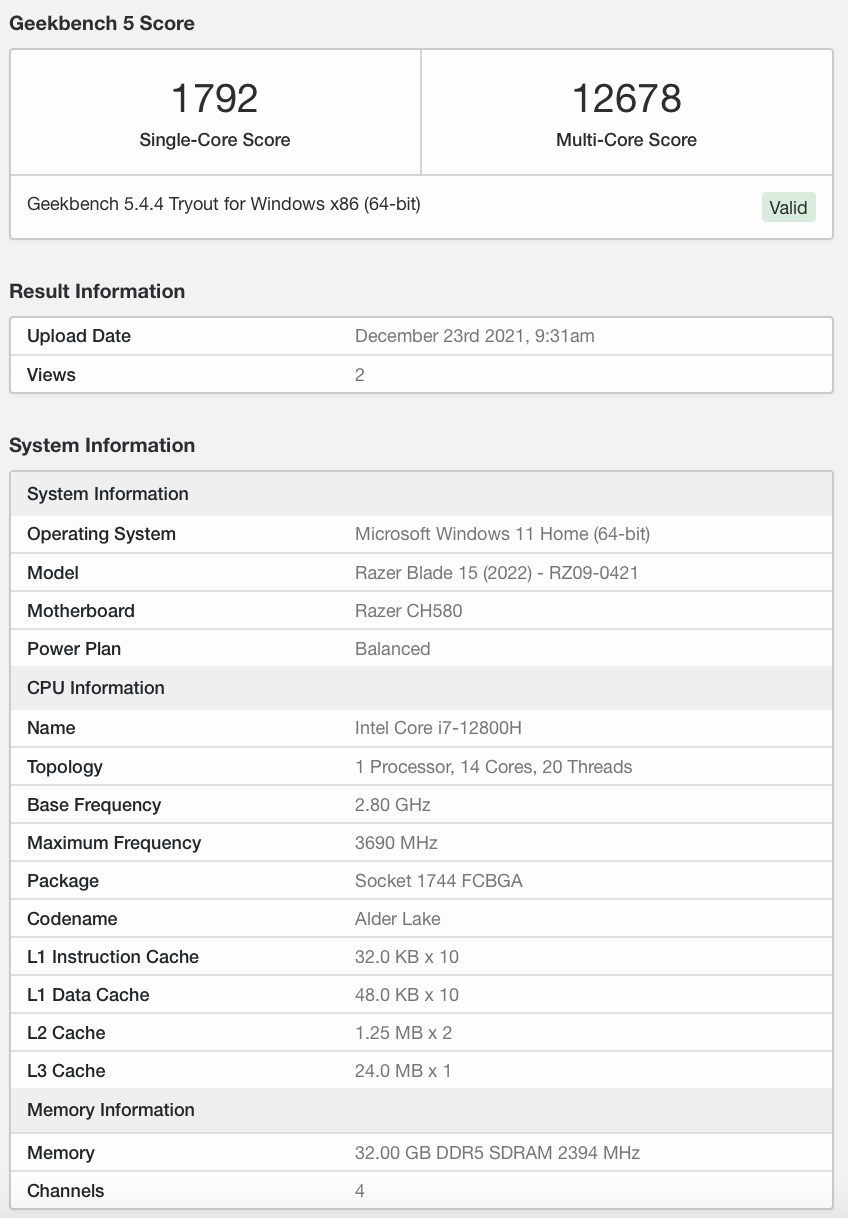
Task: Click the Geekbench 5 Score heading
Action: (102, 23)
